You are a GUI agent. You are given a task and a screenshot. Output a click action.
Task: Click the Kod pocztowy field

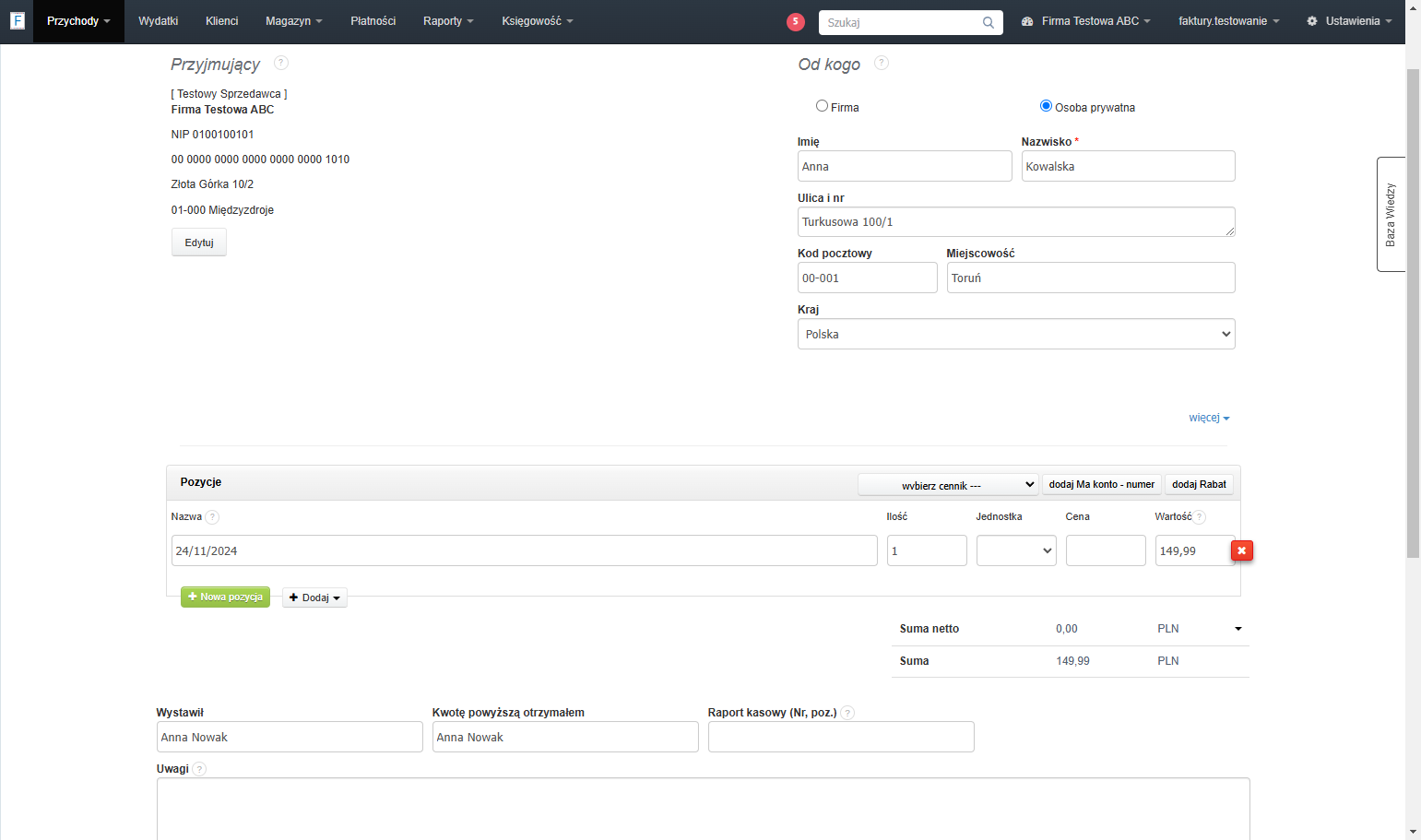[x=867, y=278]
